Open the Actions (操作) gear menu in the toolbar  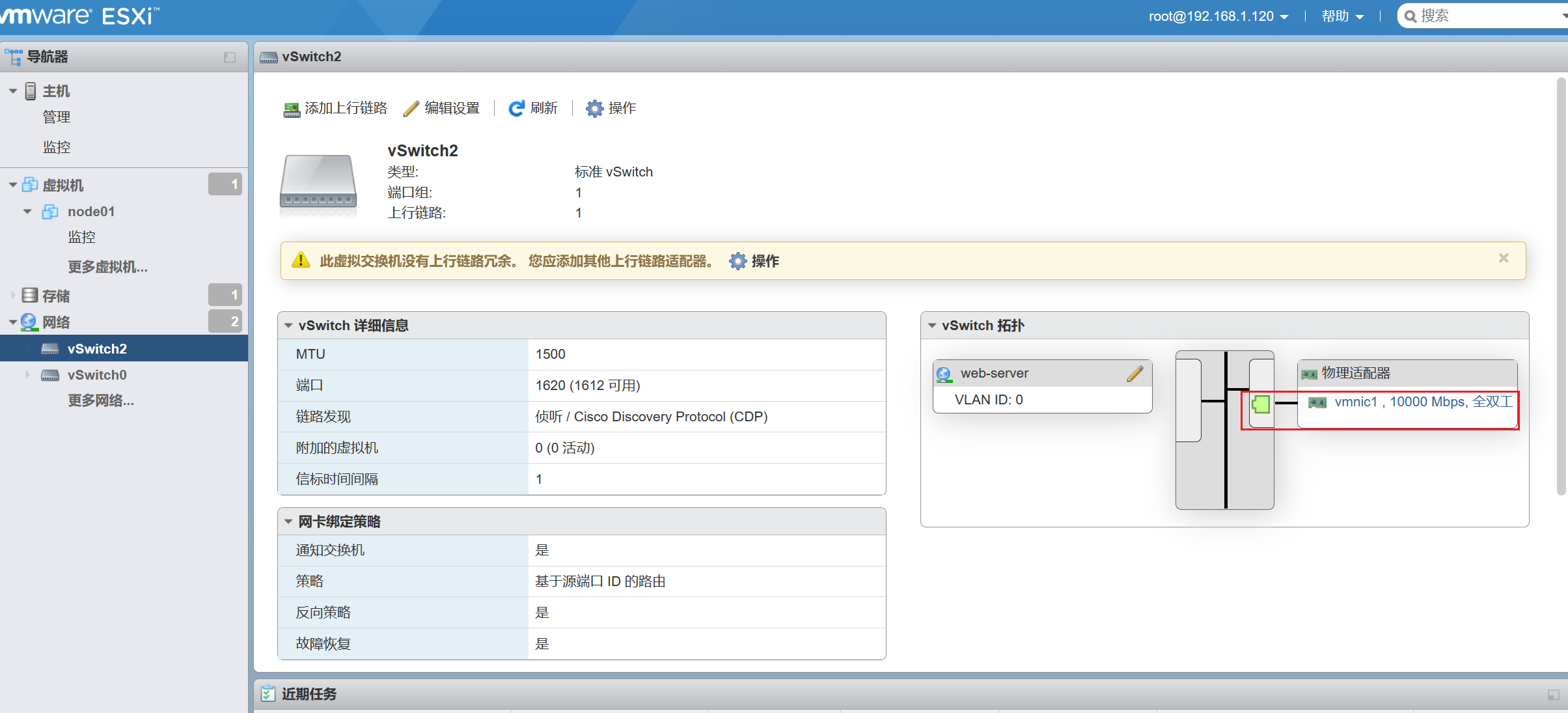611,108
